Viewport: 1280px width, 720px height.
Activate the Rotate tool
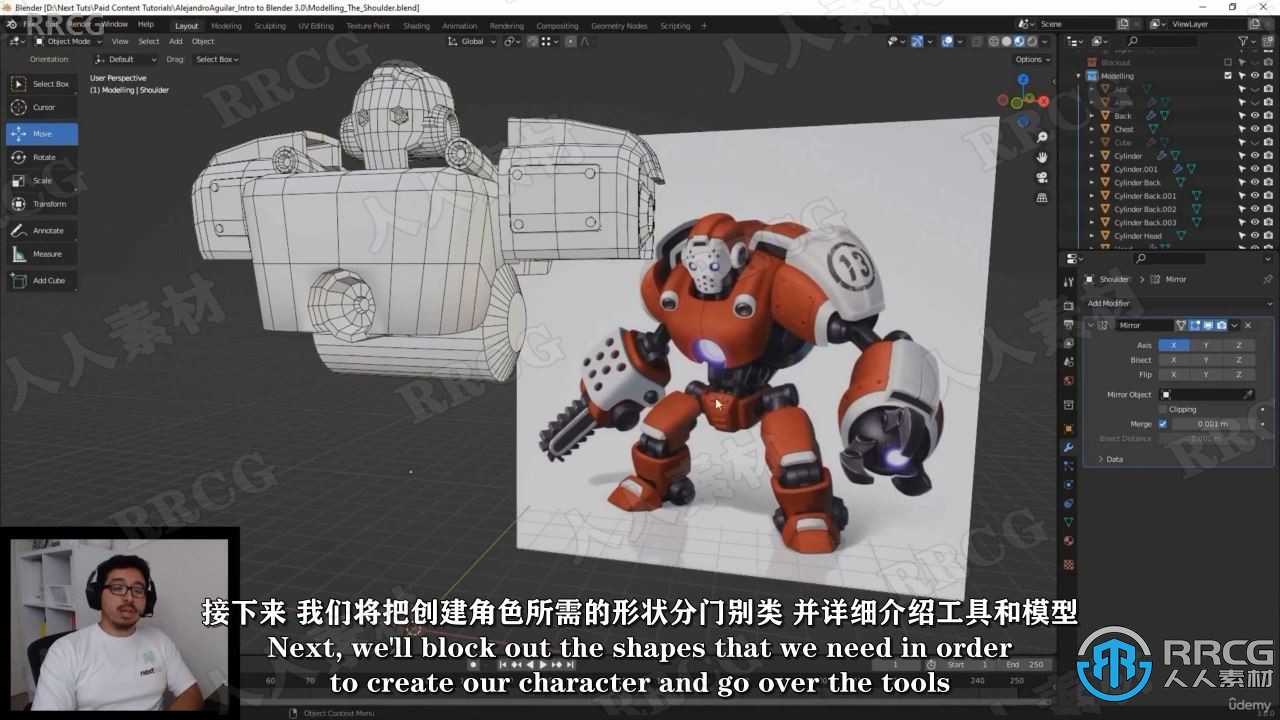(42, 157)
